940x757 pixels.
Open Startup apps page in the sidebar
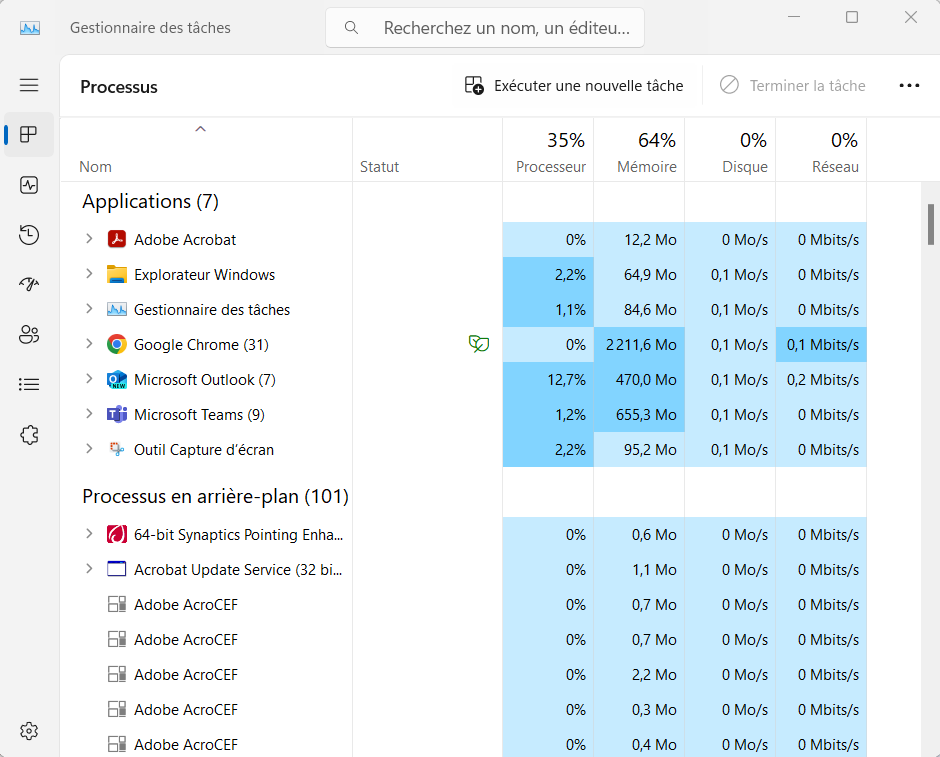[x=29, y=284]
